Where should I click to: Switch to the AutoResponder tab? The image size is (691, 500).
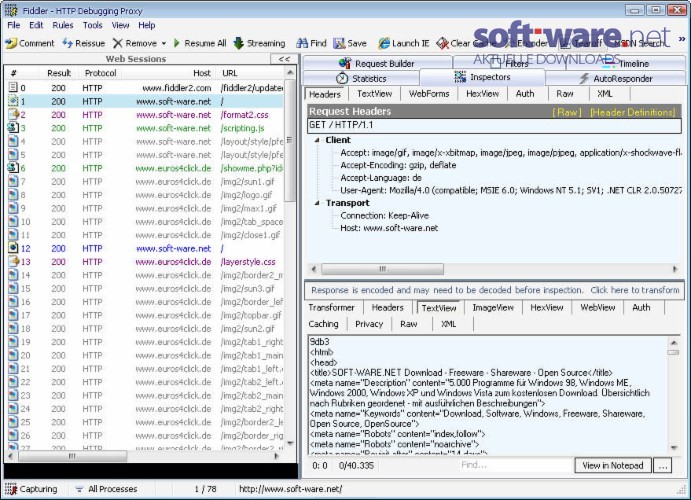click(x=616, y=78)
